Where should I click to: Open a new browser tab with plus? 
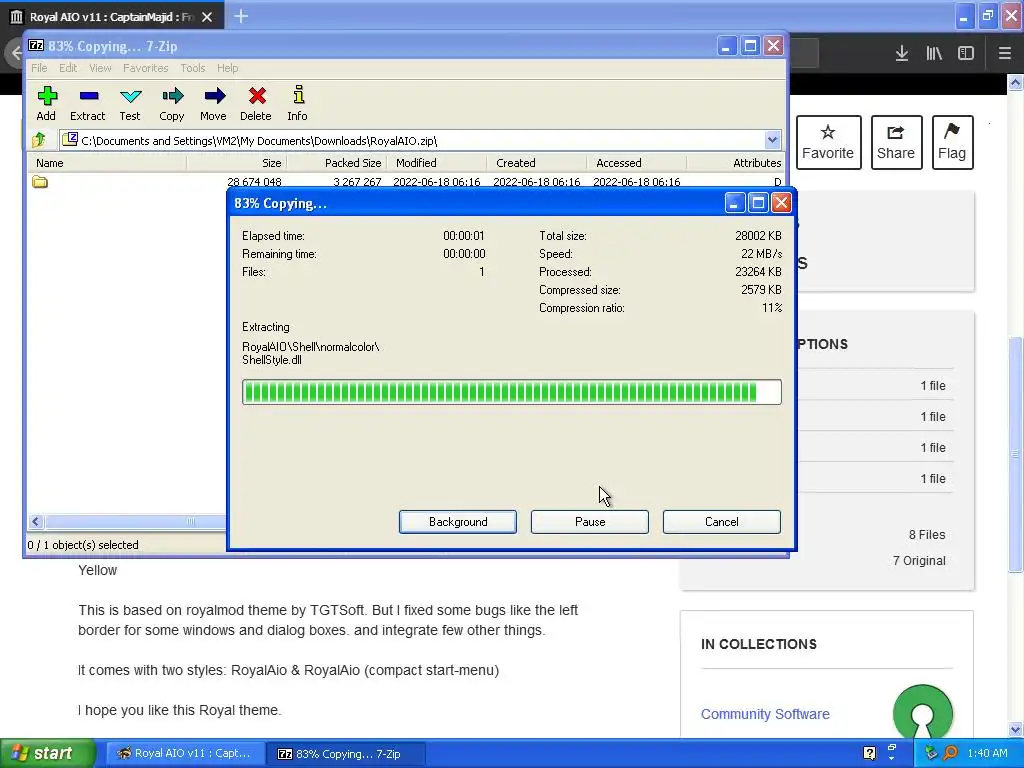[241, 16]
